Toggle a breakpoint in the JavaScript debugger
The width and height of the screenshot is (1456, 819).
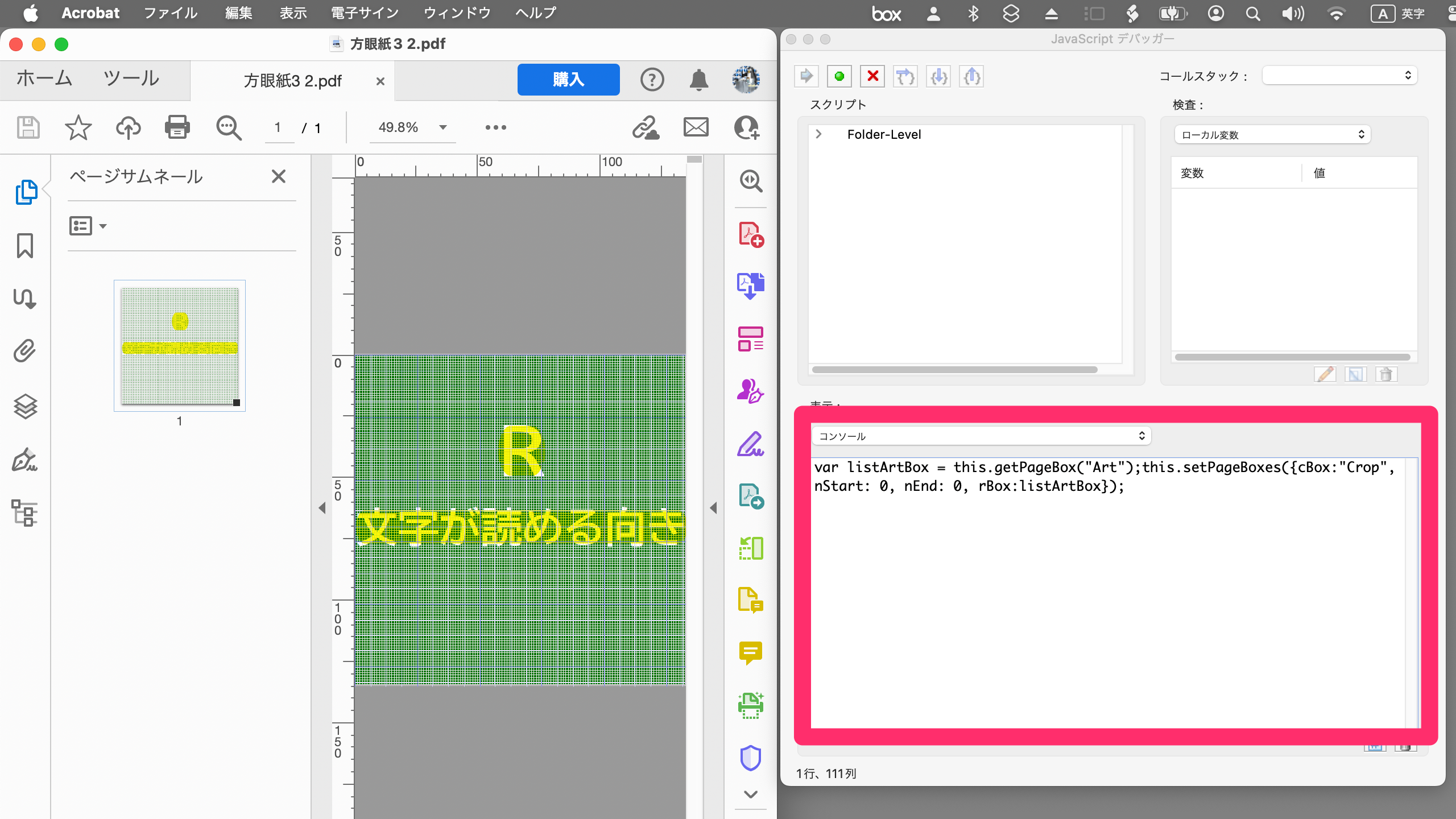click(841, 76)
